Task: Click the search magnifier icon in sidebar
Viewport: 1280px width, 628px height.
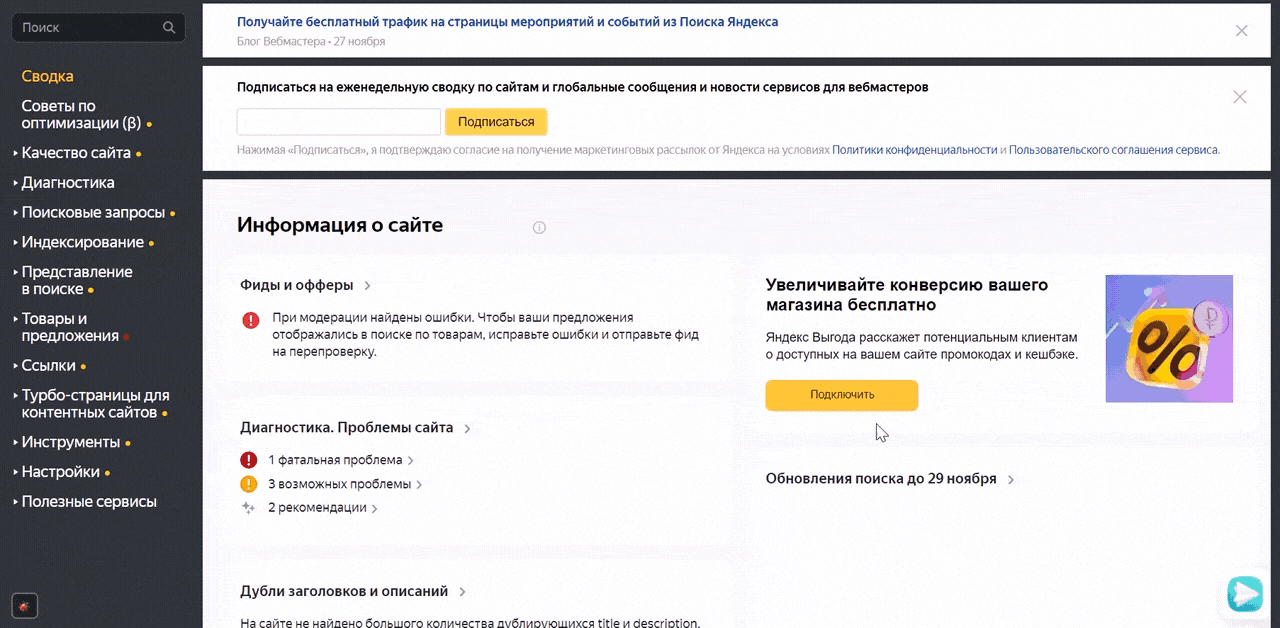Action: [x=169, y=28]
